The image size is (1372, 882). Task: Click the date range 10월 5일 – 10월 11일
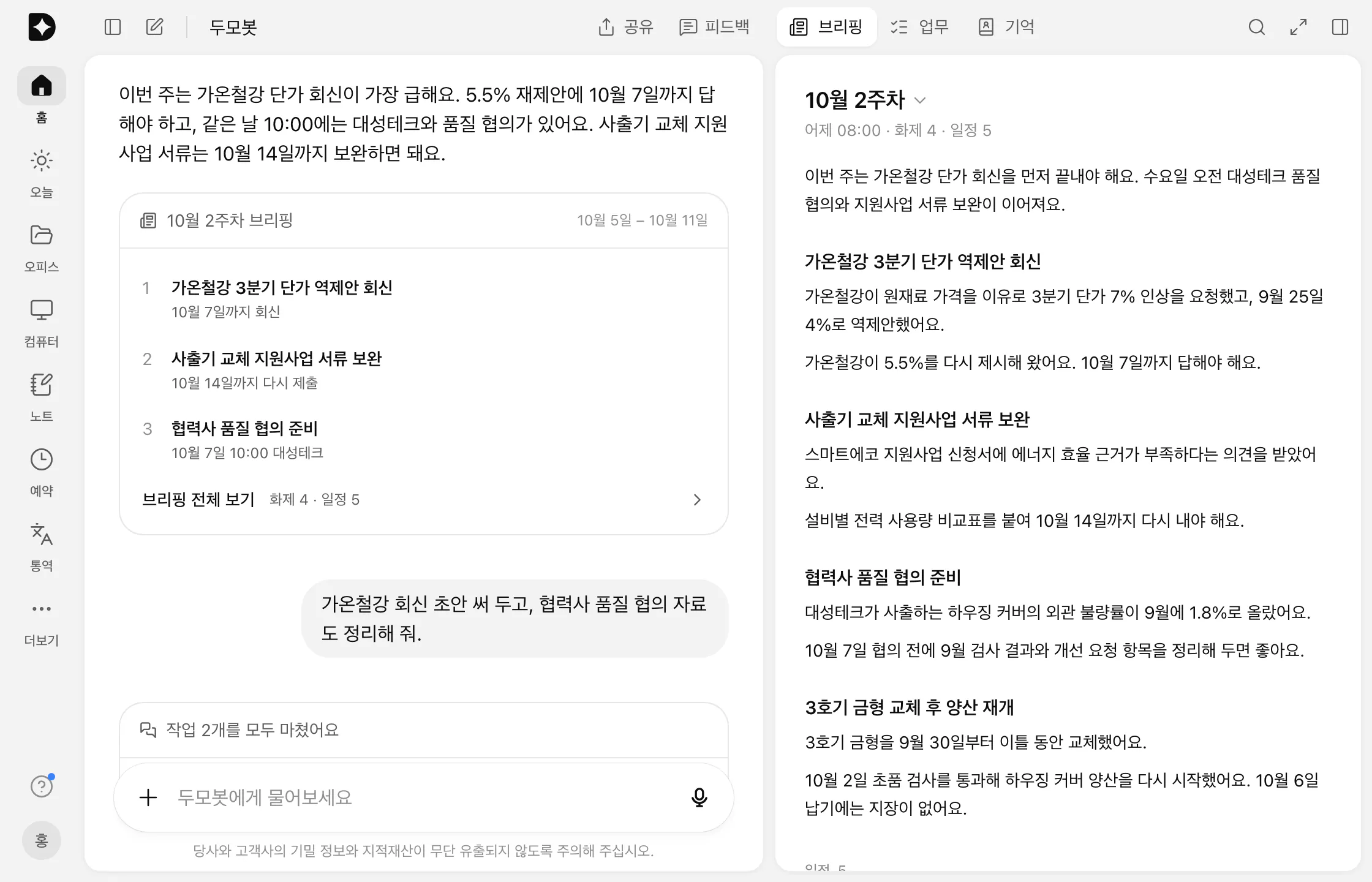(x=642, y=221)
